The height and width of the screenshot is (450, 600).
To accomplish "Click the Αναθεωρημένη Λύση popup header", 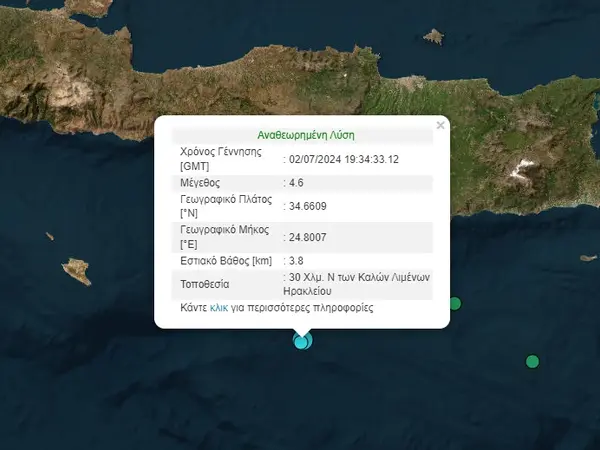I will [301, 135].
